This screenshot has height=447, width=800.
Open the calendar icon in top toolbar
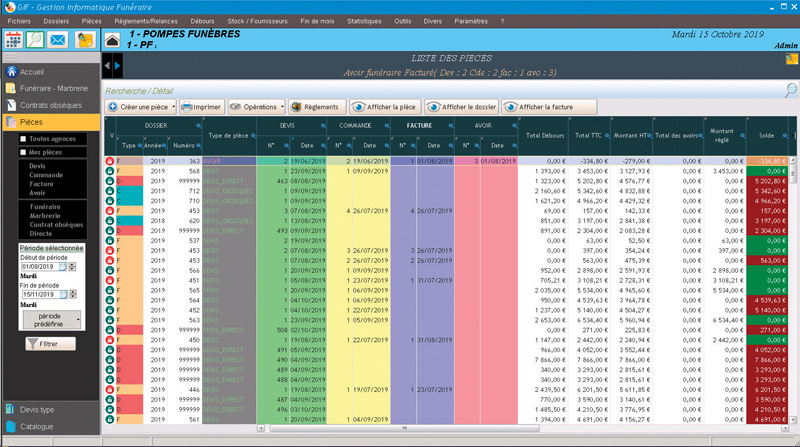click(14, 40)
